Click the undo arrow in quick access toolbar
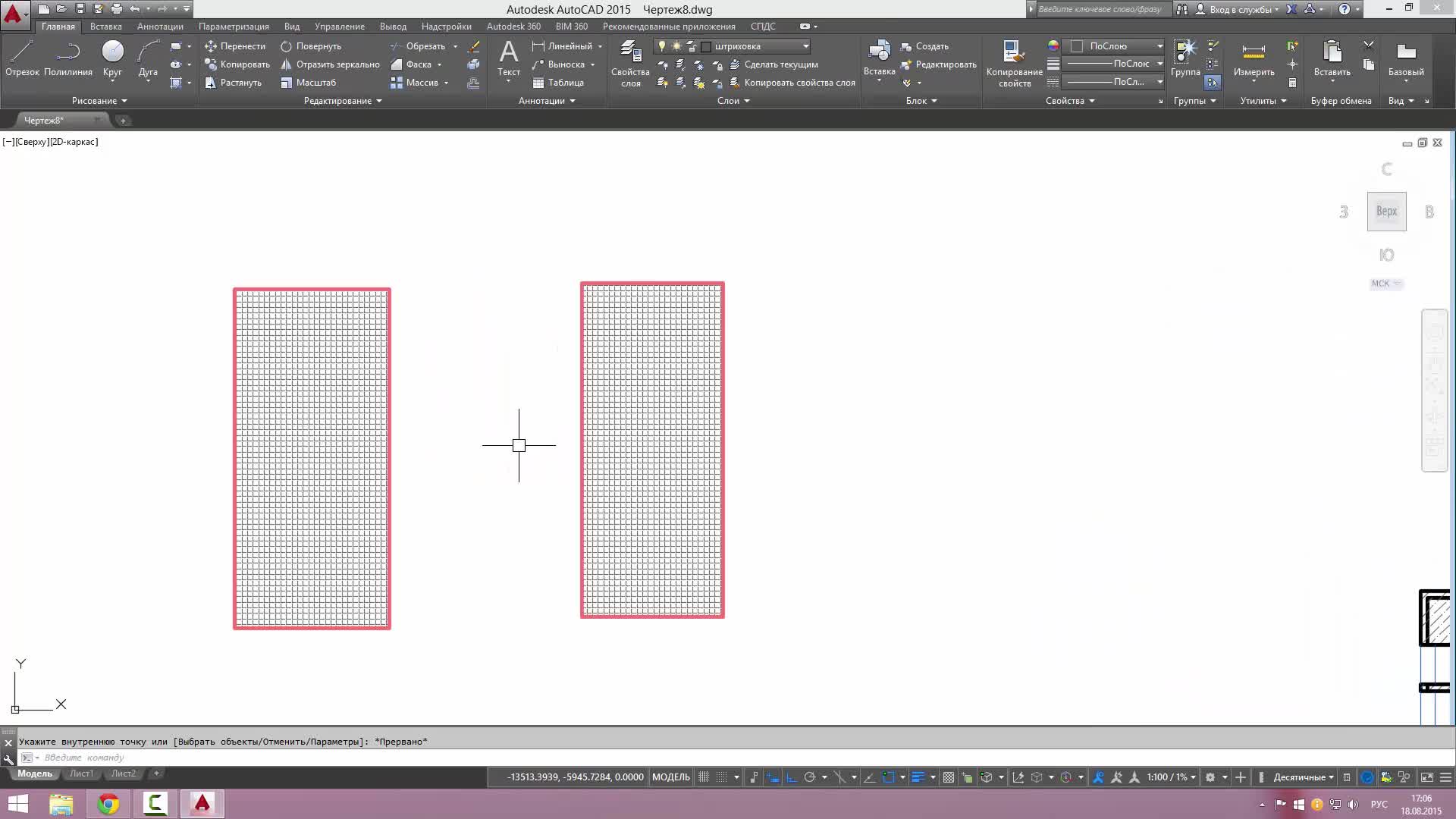The height and width of the screenshot is (819, 1456). 134,9
